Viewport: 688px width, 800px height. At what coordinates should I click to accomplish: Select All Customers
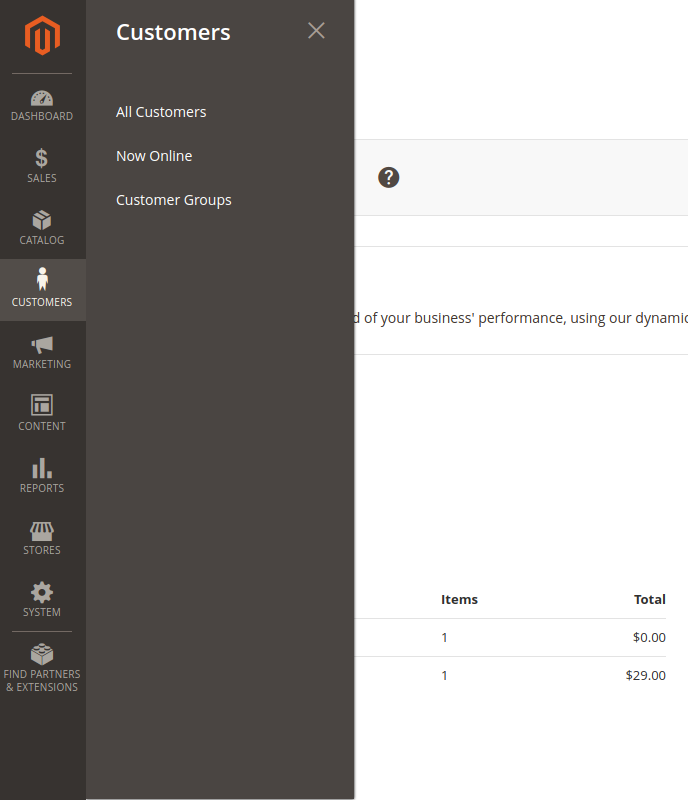pos(161,112)
